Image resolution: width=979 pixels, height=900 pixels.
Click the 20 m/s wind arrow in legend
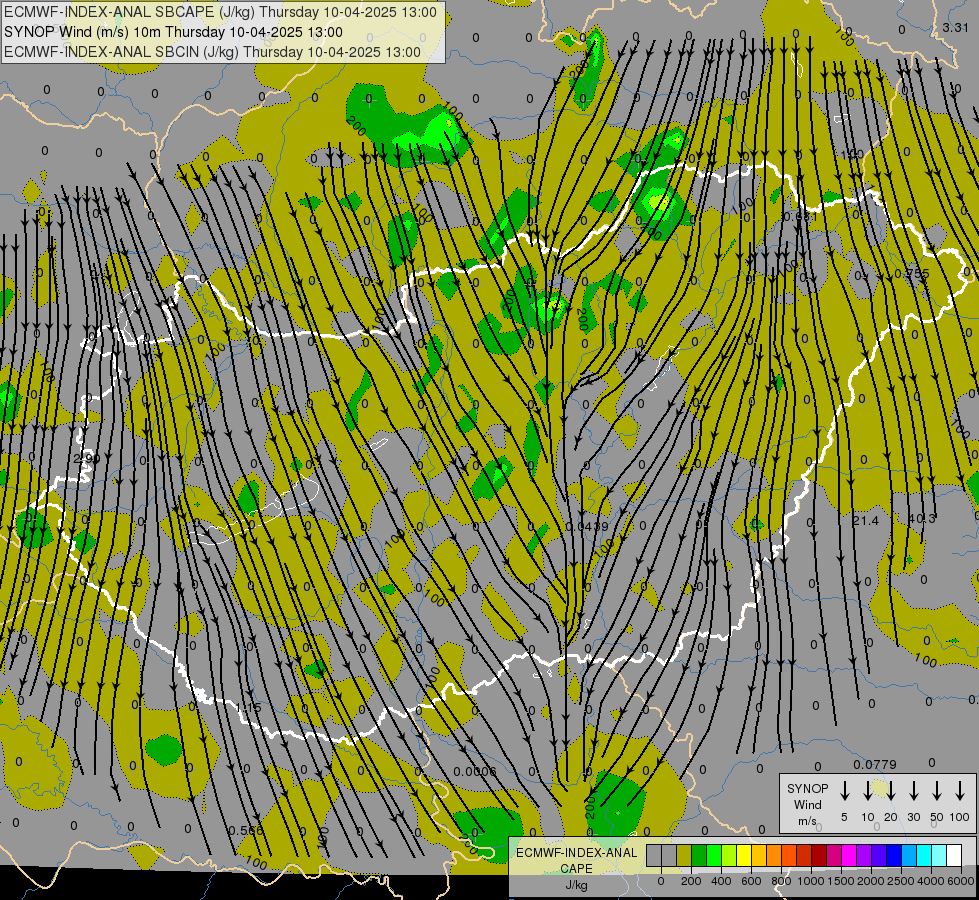click(x=891, y=791)
